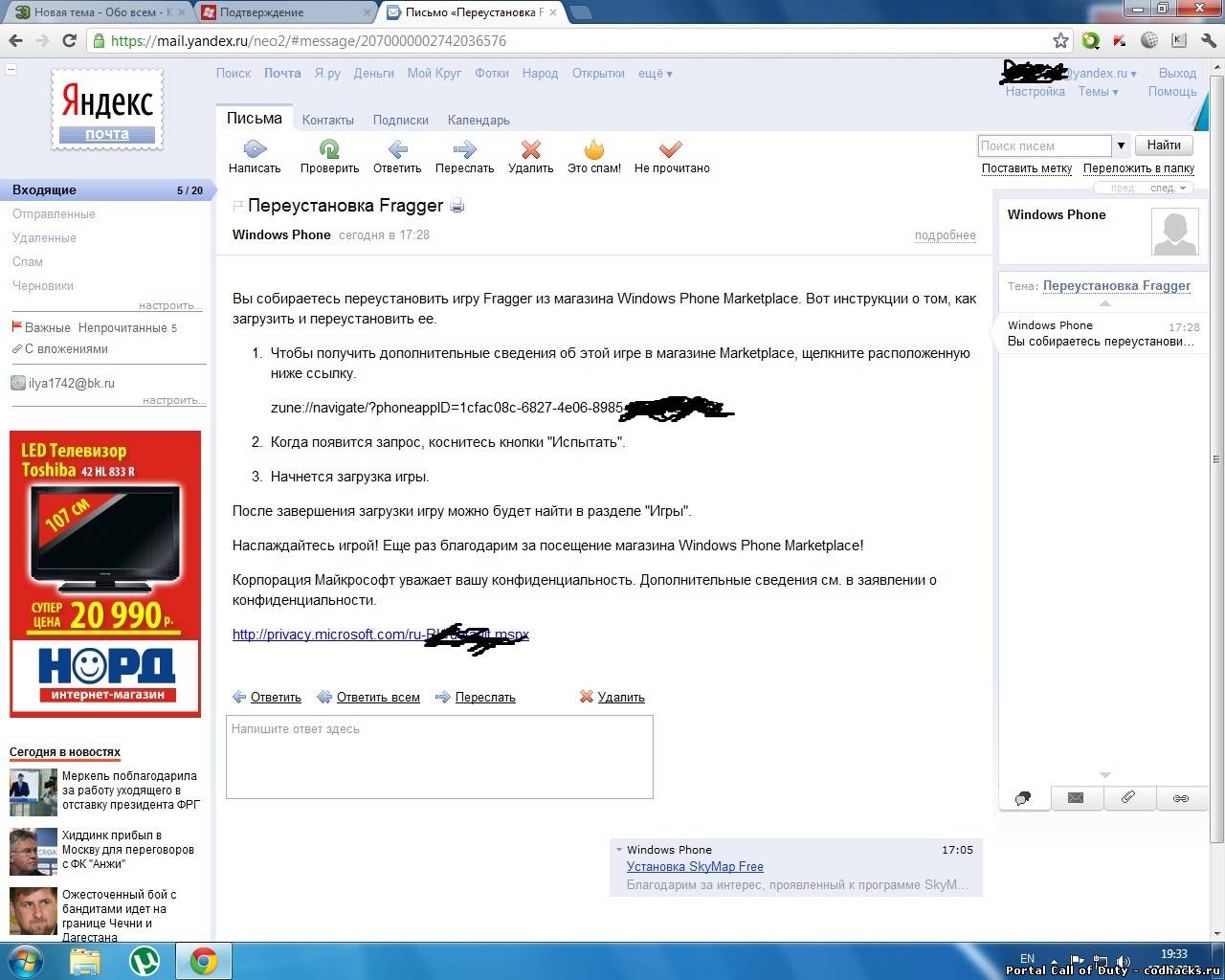Open the account yandex.ru dropdown
The height and width of the screenshot is (980, 1225).
click(1101, 73)
